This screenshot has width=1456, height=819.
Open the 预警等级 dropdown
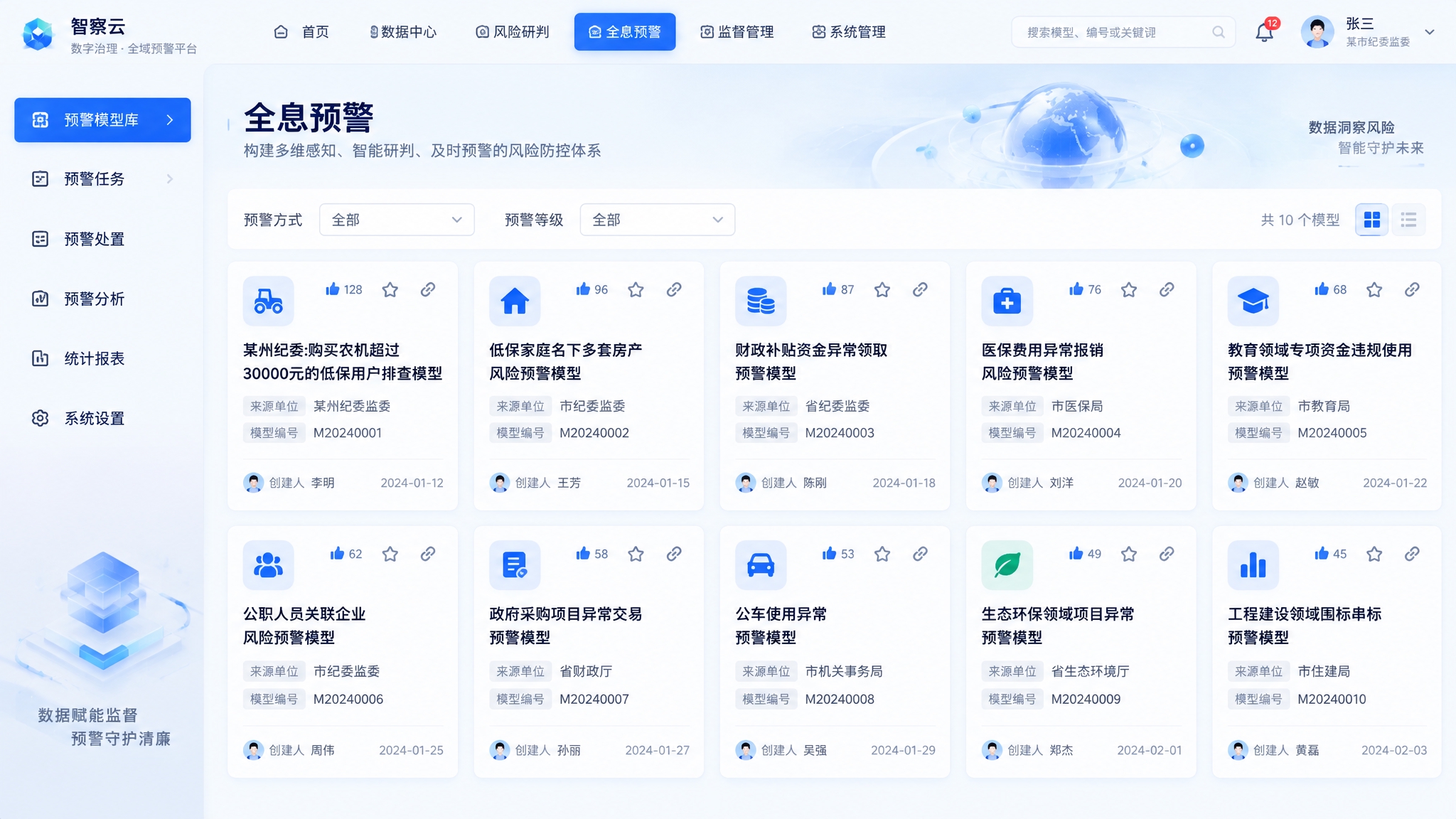658,220
